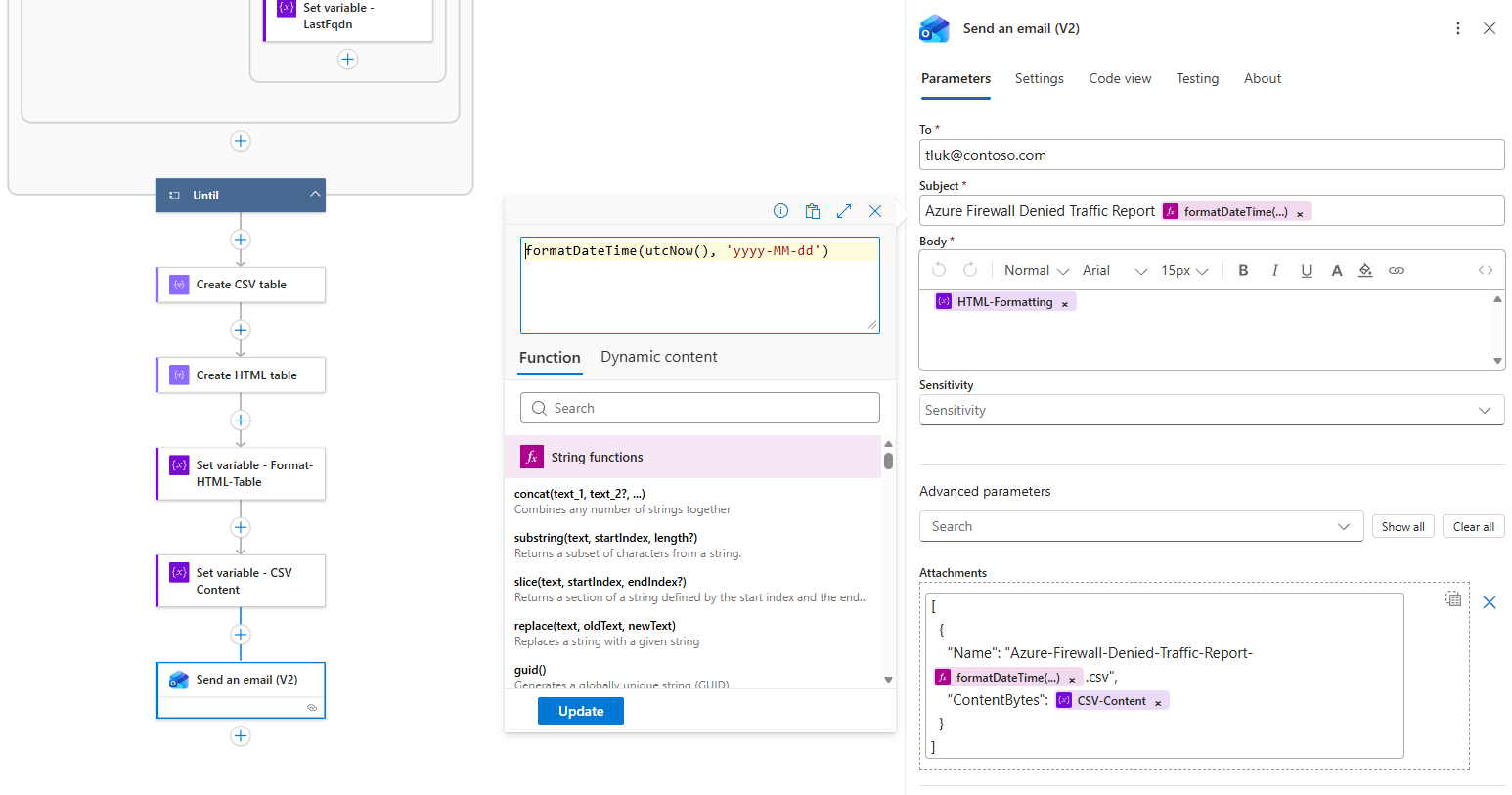Collapse the Until loop chevron
This screenshot has width=1512, height=795.
point(315,195)
